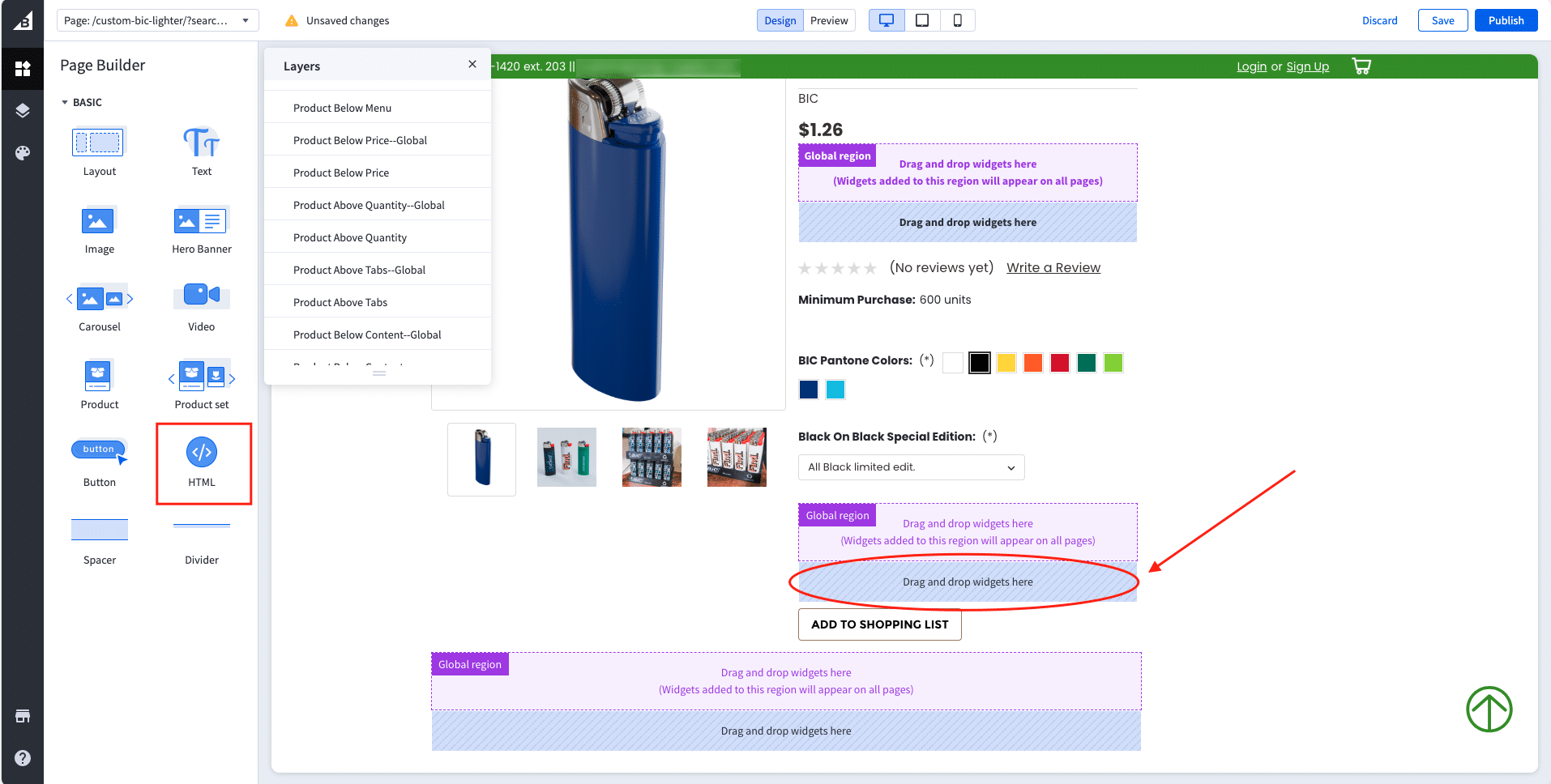Open the widgets panel in sidebar
Screen dimensions: 1551x784
pos(23,69)
